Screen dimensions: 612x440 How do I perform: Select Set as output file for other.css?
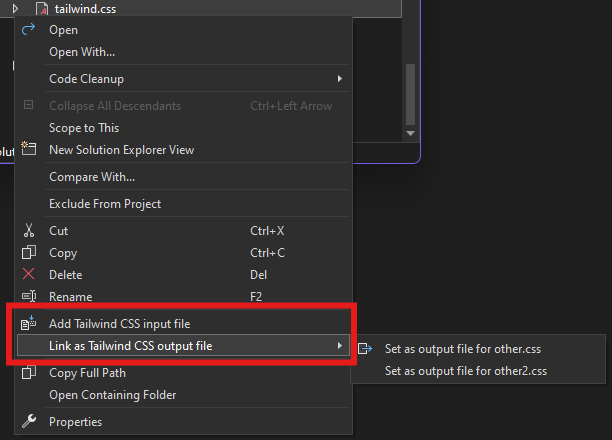pos(478,349)
